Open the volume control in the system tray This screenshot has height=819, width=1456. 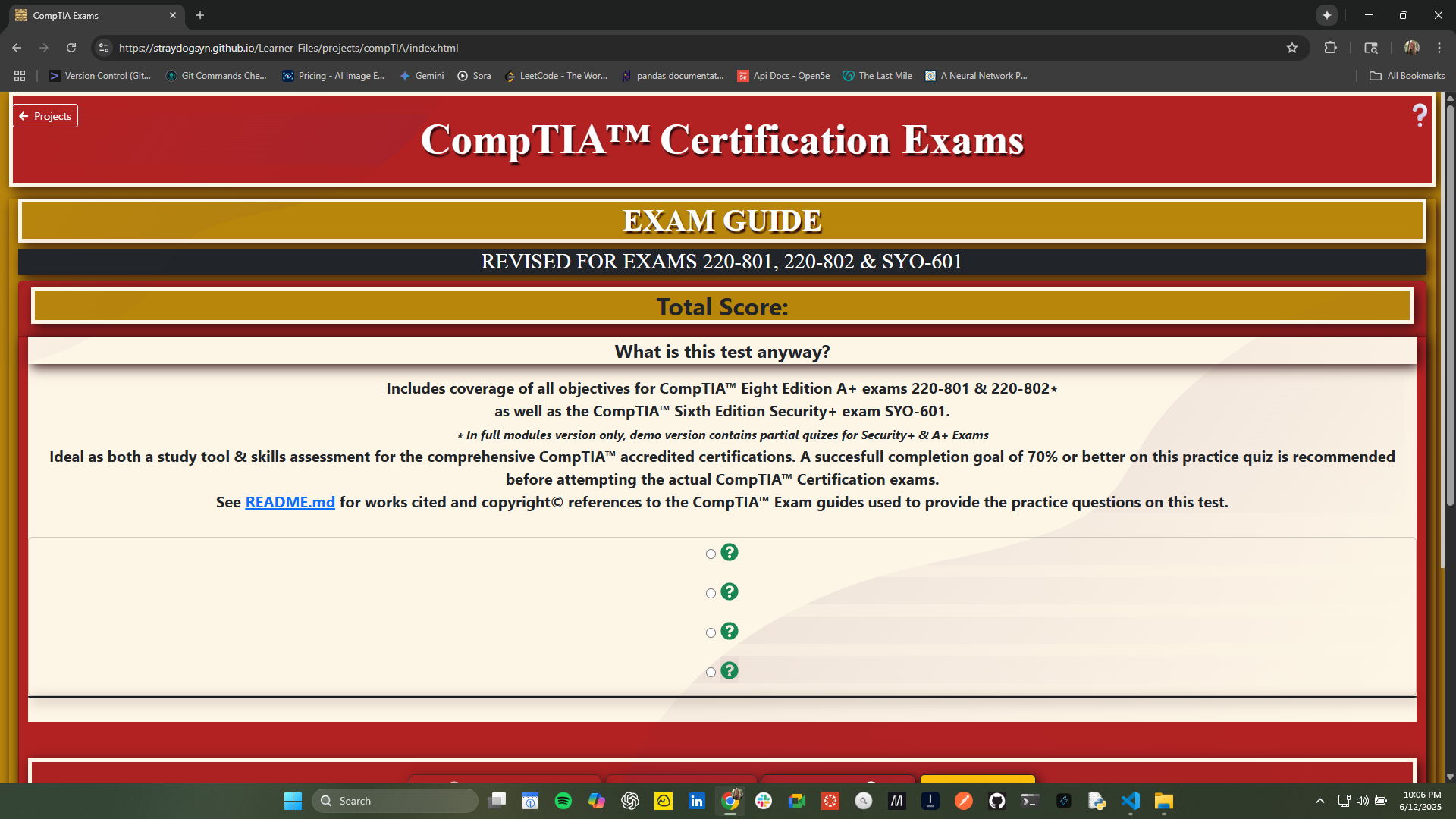click(x=1363, y=801)
